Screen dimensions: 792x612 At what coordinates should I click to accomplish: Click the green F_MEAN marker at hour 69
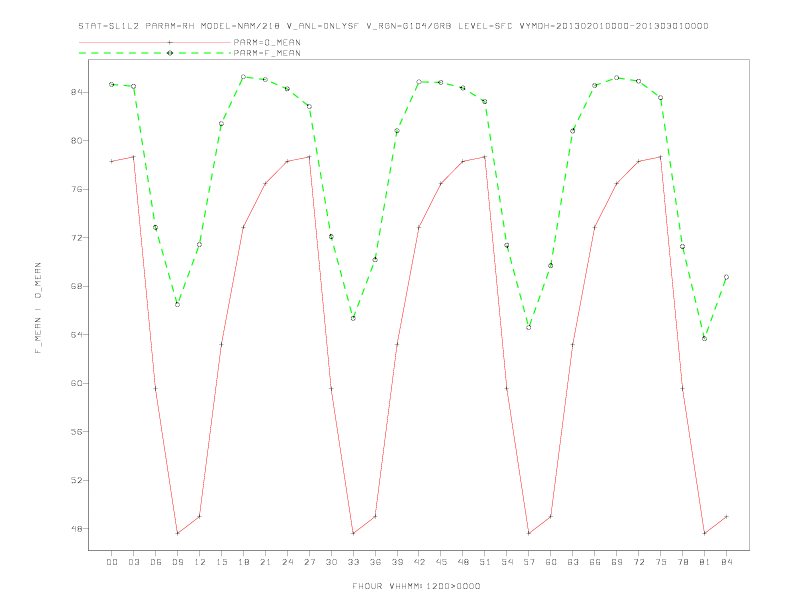(x=617, y=78)
